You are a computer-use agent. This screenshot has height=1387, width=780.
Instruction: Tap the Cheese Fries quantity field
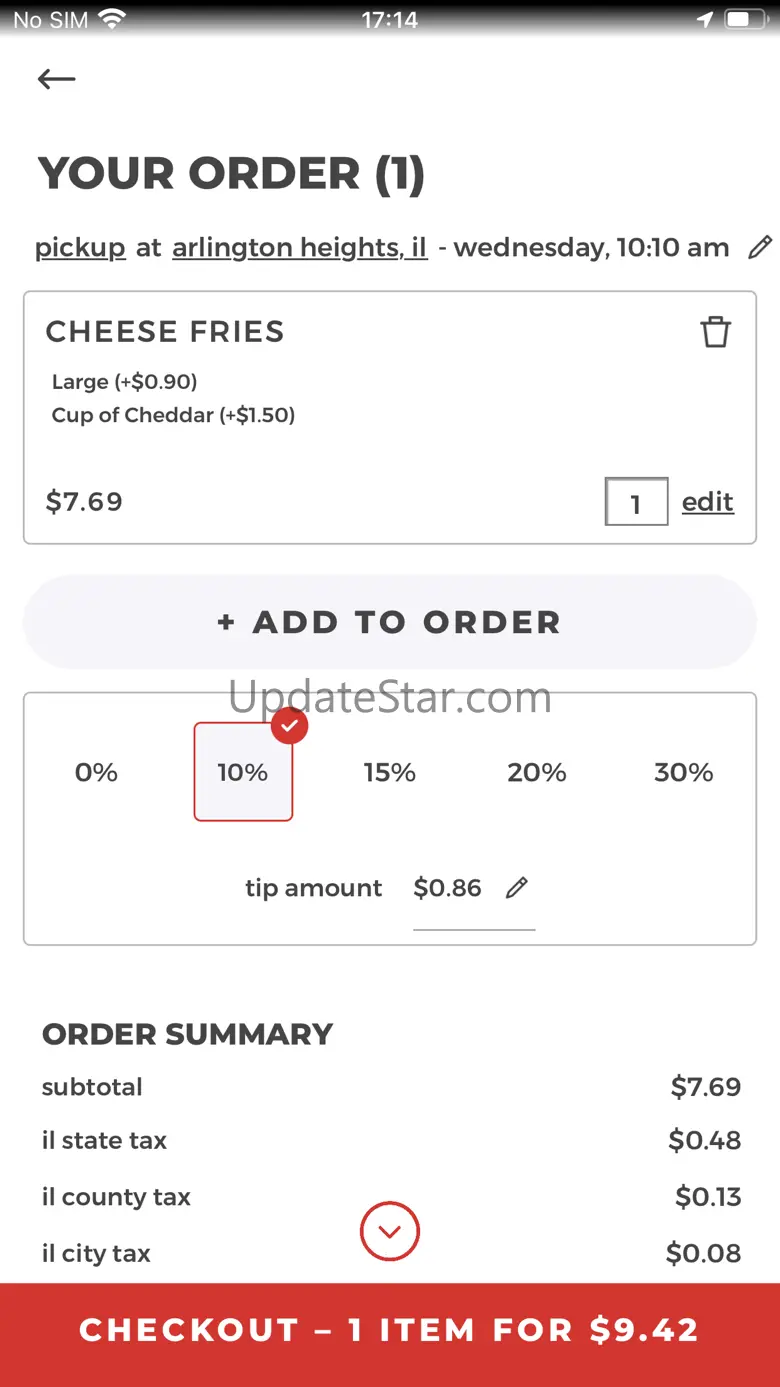tap(636, 502)
